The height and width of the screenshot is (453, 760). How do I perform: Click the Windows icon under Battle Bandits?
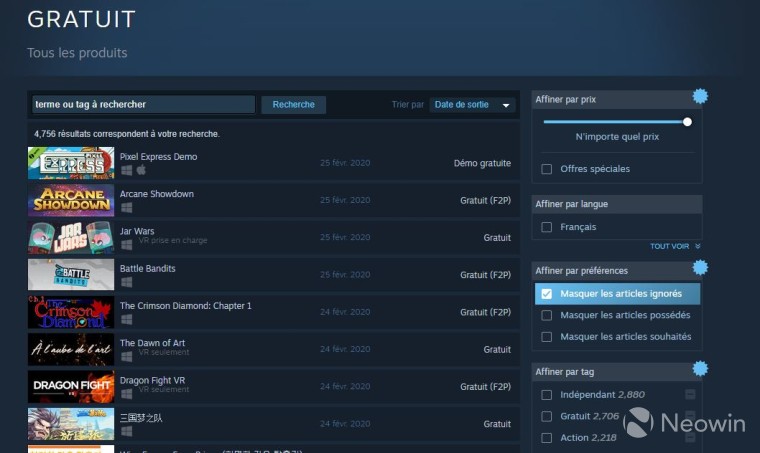(127, 282)
